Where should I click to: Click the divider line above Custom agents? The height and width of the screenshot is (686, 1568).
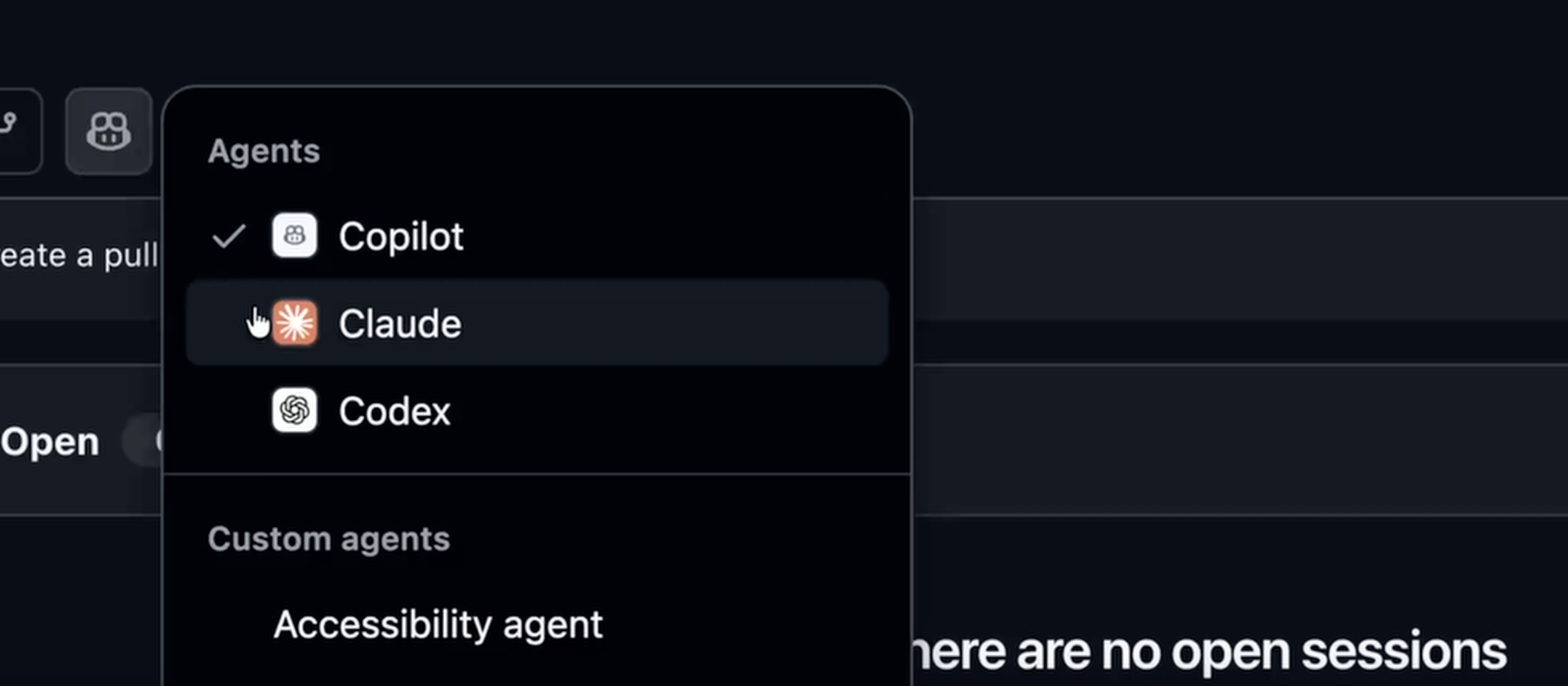coord(537,474)
